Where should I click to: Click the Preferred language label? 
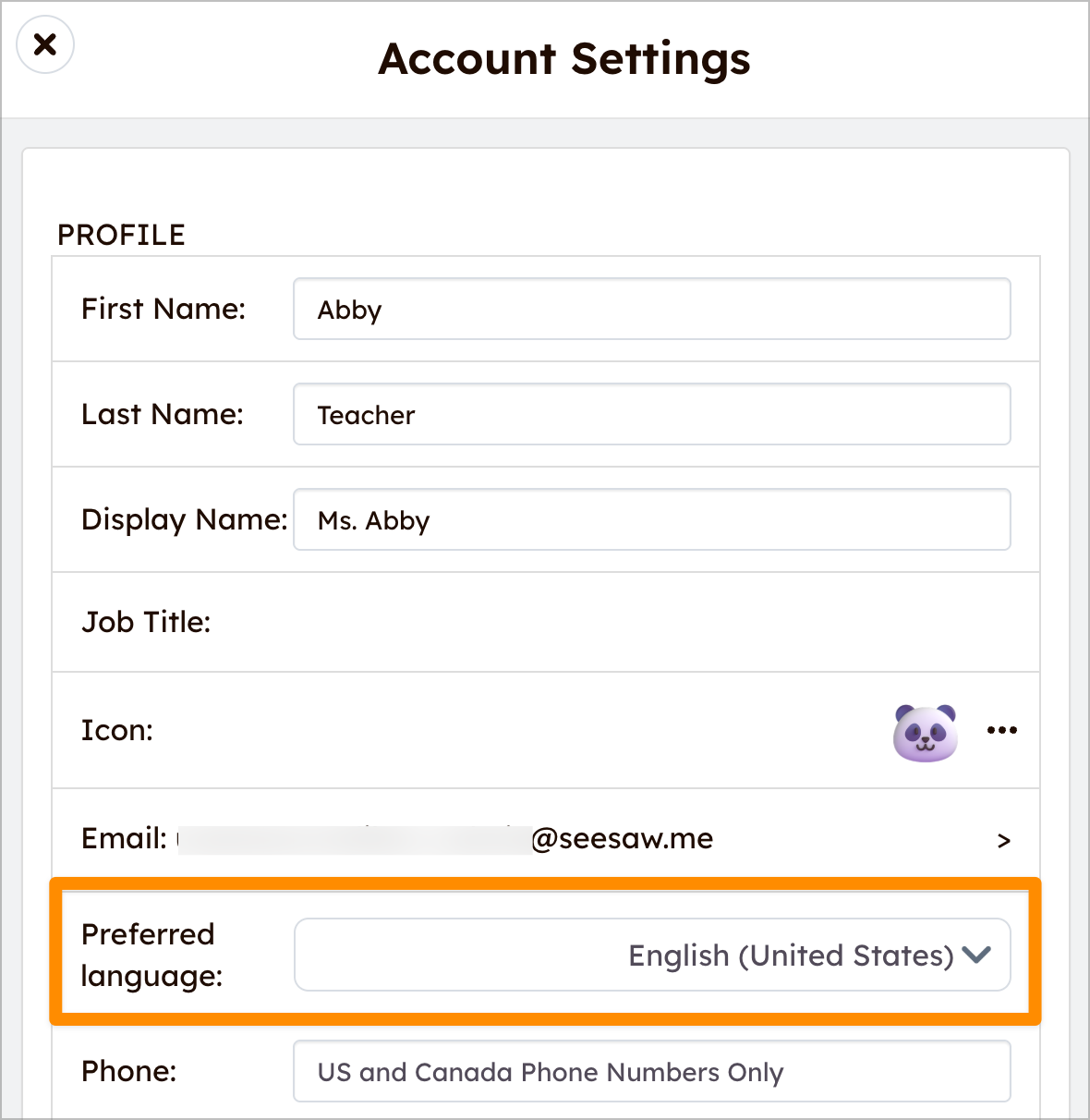pos(151,955)
